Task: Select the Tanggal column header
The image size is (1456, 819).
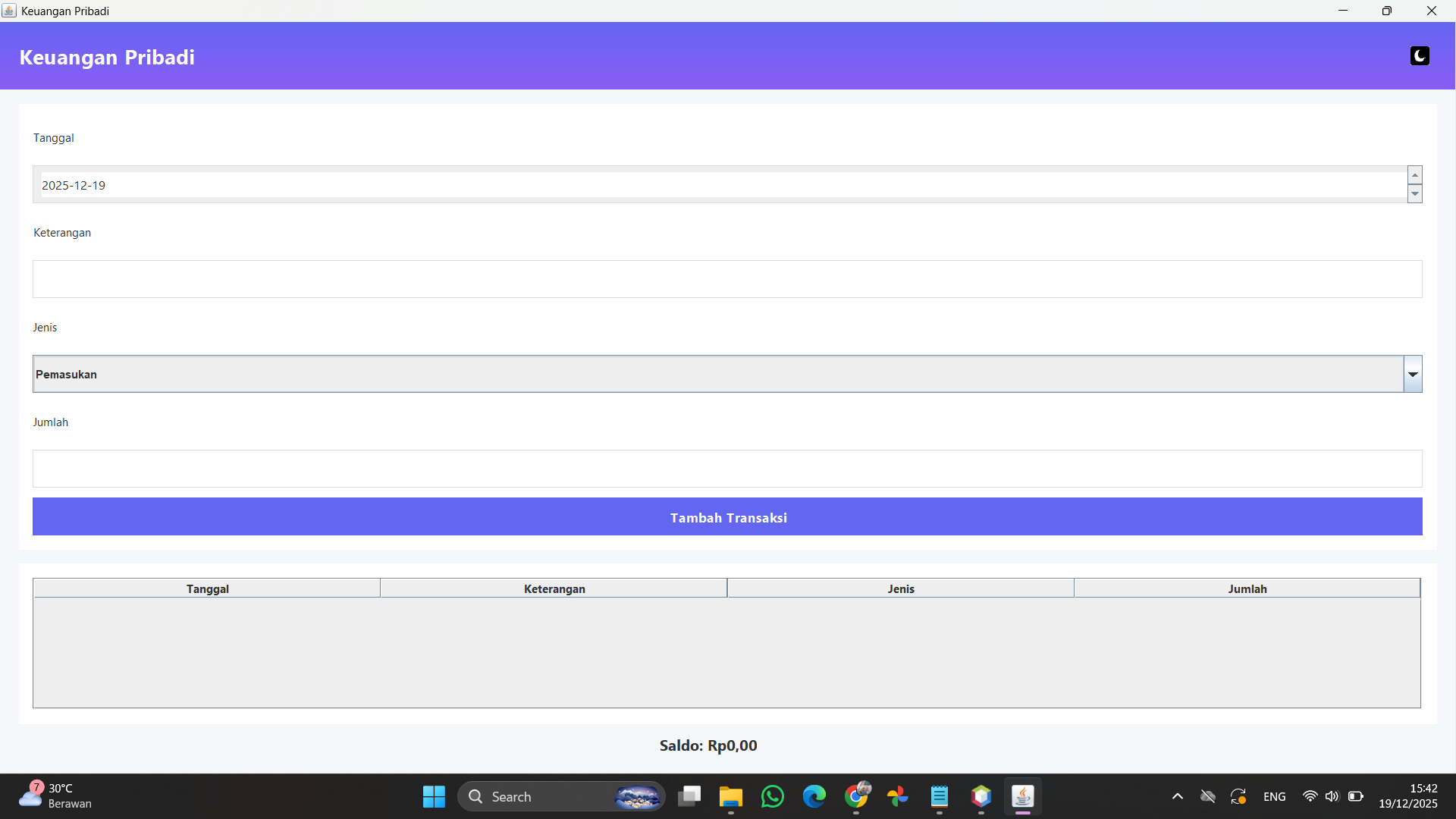Action: (x=207, y=588)
